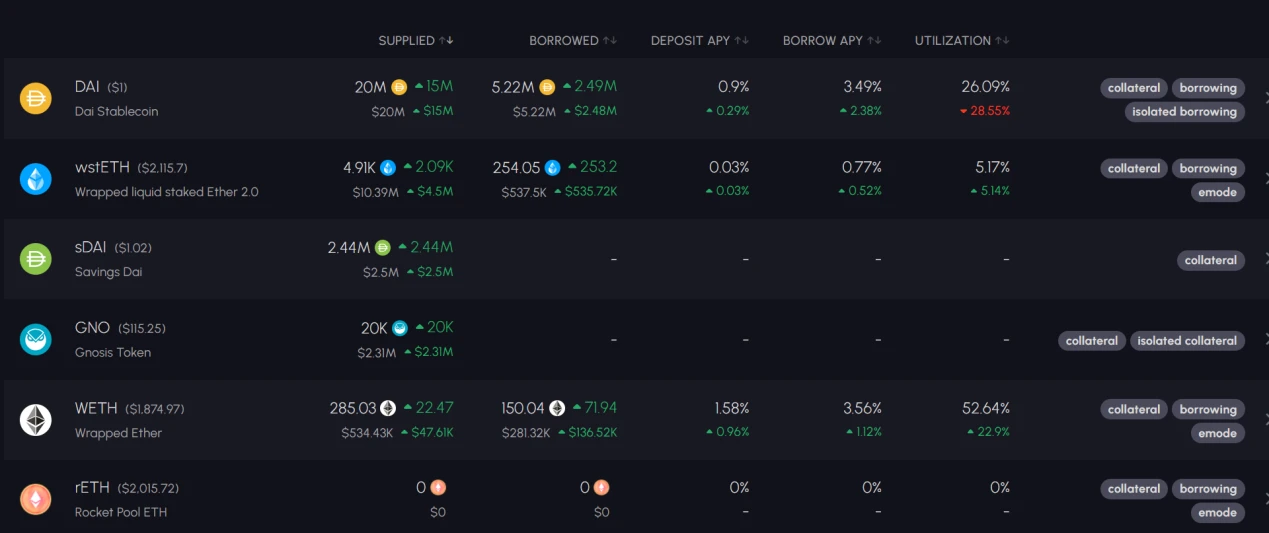Click the sDAI collateral tag
This screenshot has width=1269, height=533.
tap(1210, 260)
